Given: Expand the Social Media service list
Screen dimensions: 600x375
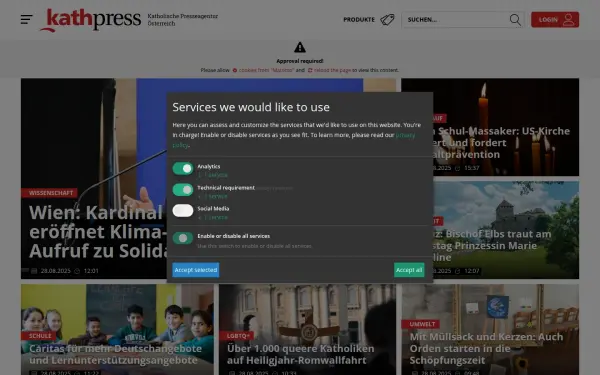Looking at the screenshot, I should coord(213,217).
